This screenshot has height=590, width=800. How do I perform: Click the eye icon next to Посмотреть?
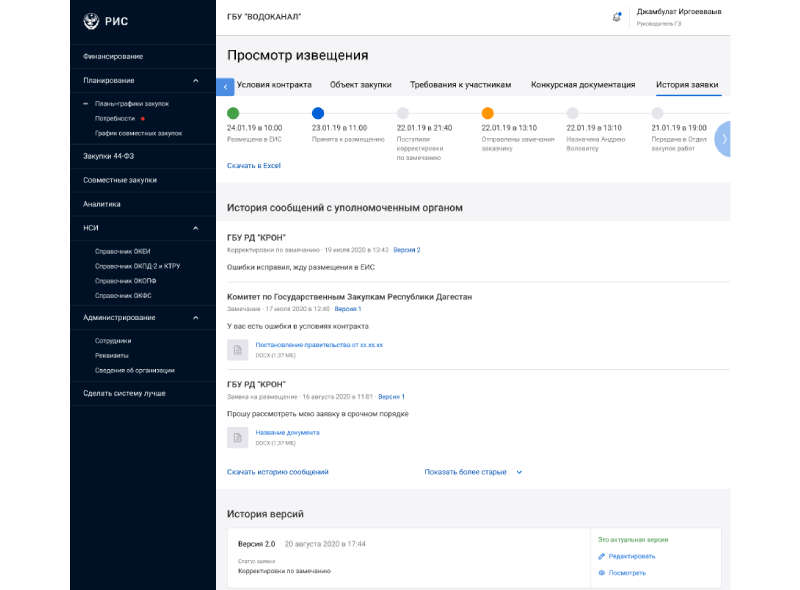coord(602,573)
